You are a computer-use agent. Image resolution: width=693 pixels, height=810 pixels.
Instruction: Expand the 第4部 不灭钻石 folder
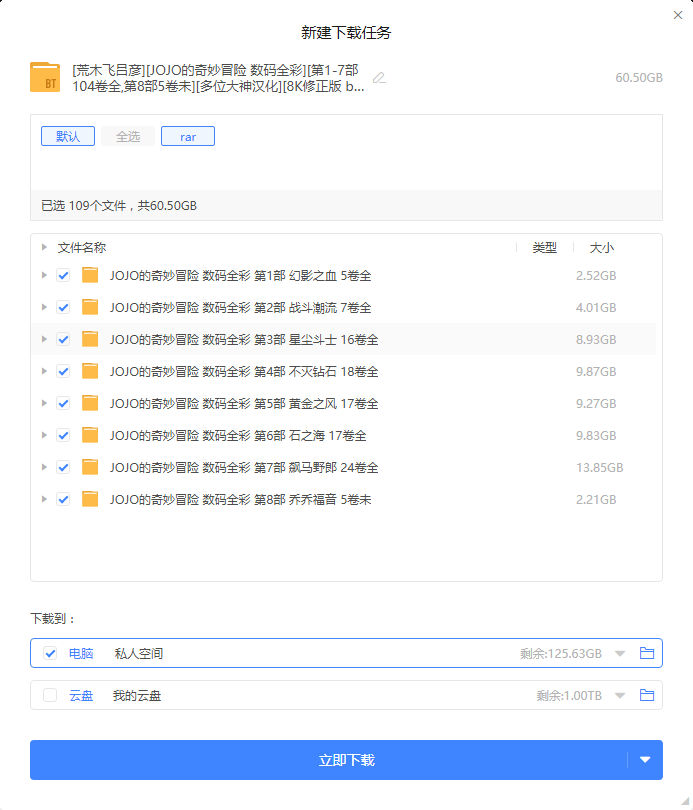click(x=44, y=371)
